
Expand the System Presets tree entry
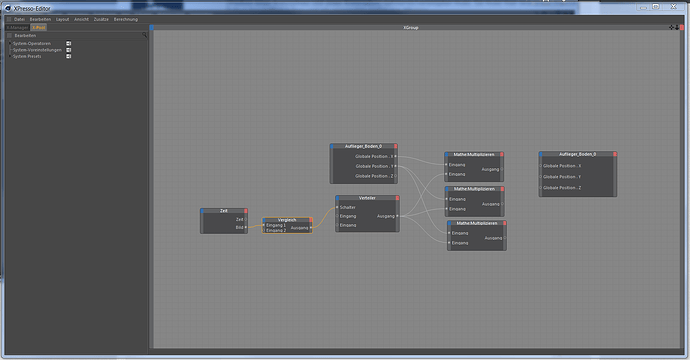pos(11,56)
